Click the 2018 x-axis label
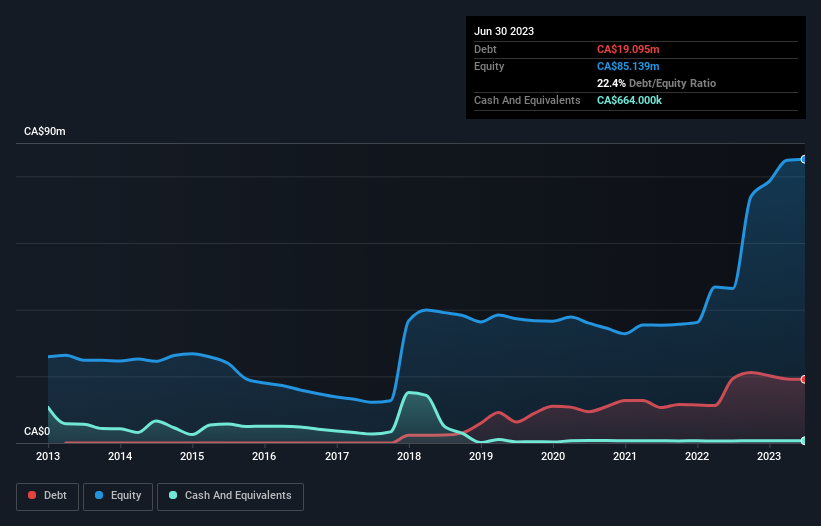The image size is (821, 526). pyautogui.click(x=409, y=456)
